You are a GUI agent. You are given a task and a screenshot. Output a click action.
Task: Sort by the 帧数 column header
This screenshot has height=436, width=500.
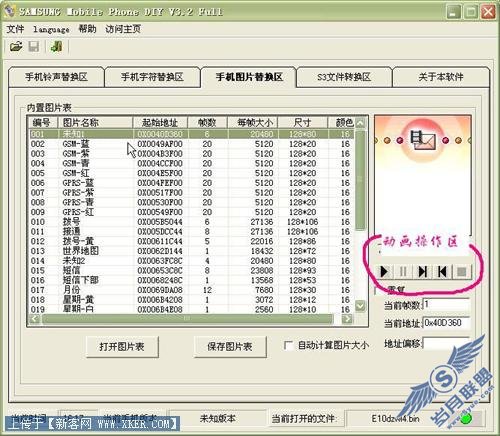pos(207,123)
